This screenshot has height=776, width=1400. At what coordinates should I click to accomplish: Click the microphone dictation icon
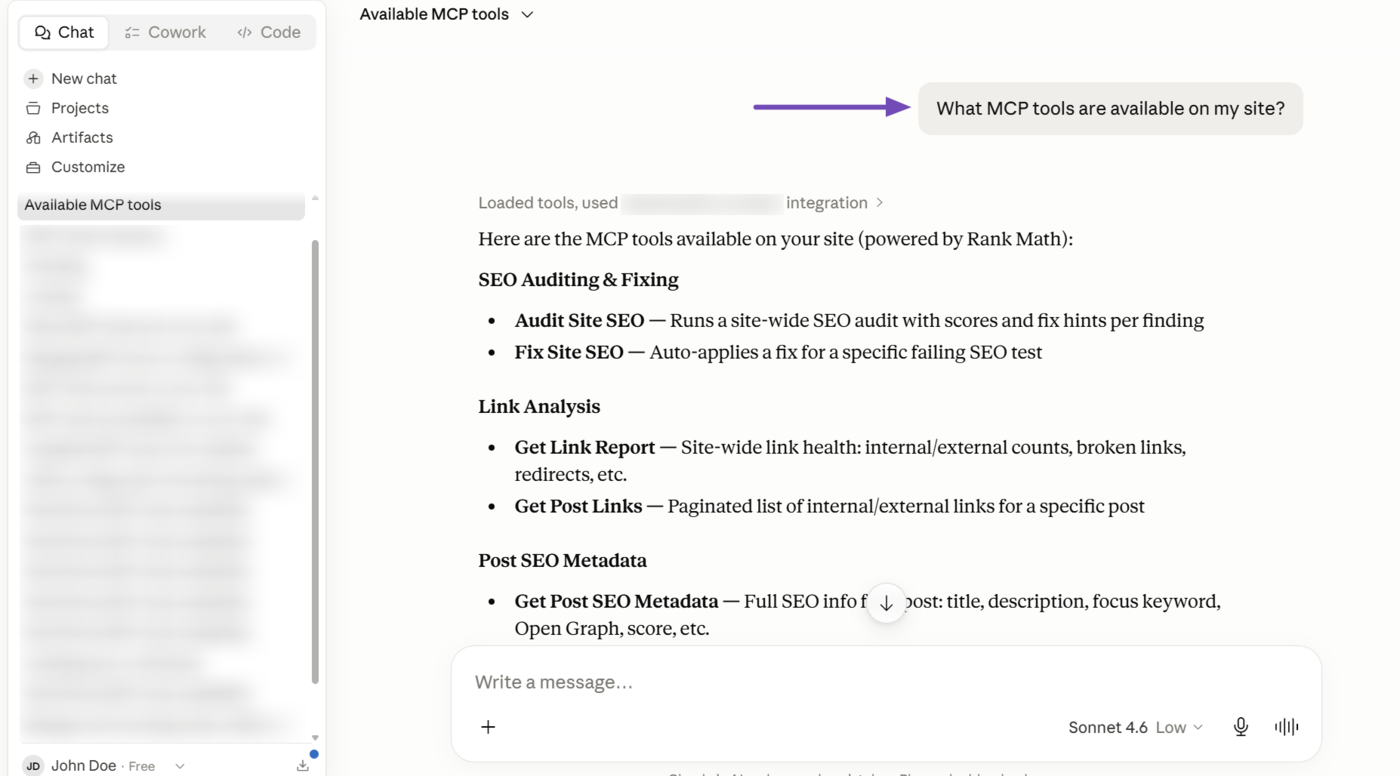point(1241,727)
